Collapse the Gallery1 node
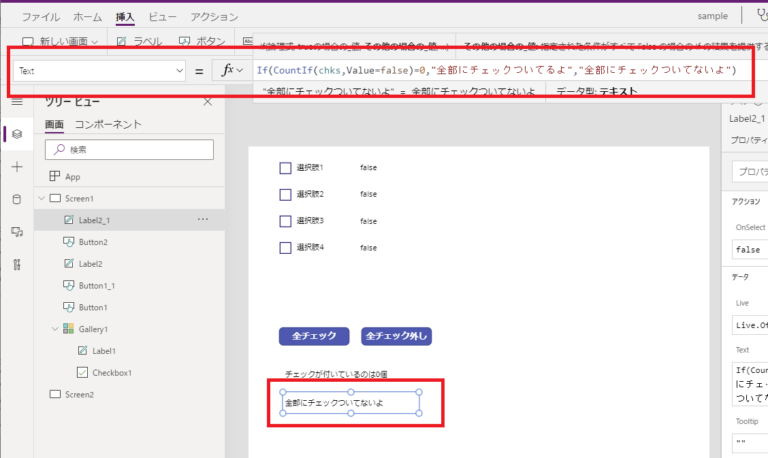 pyautogui.click(x=55, y=329)
